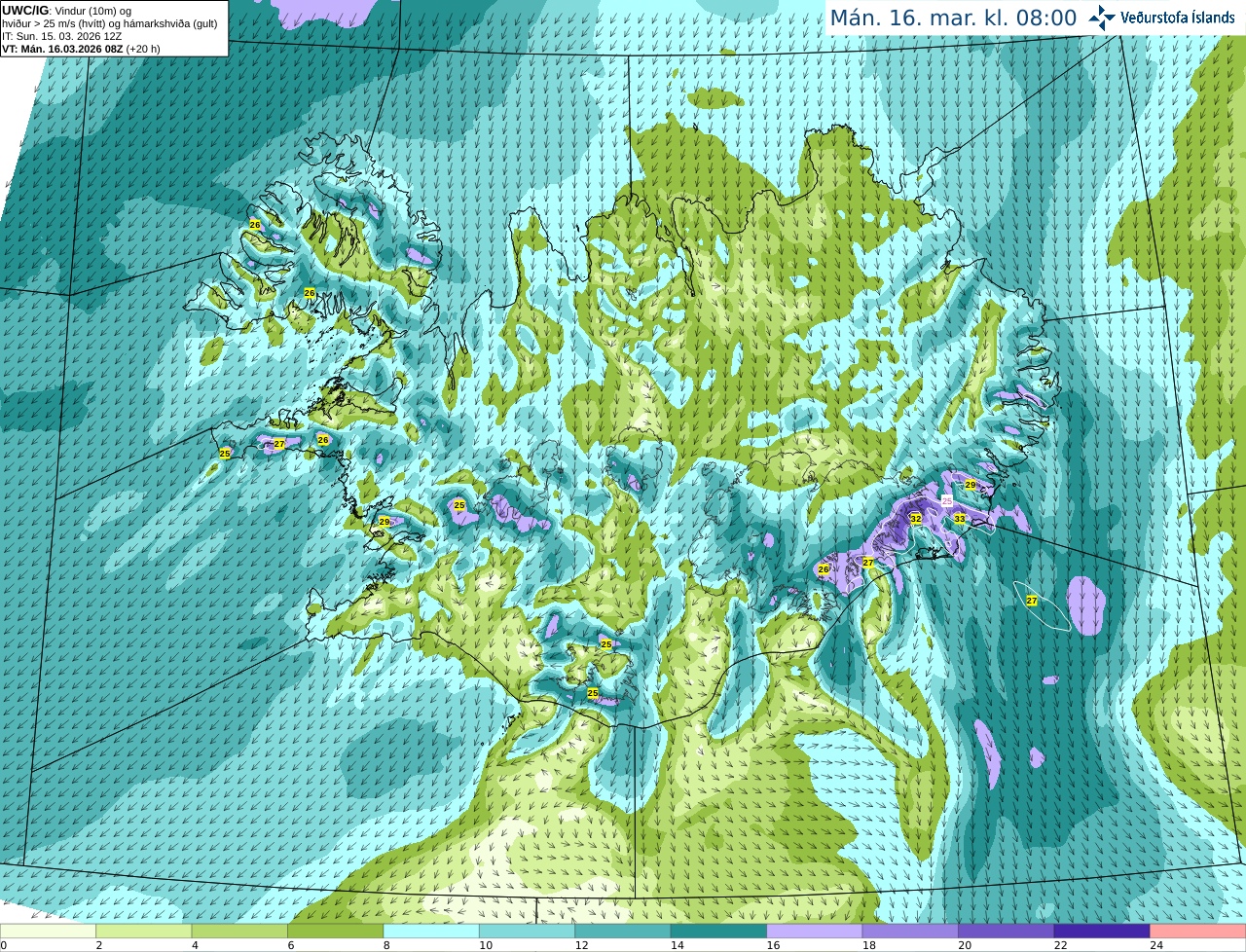Click the legend scale number 10
This screenshot has height=952, width=1246.
coord(486,945)
